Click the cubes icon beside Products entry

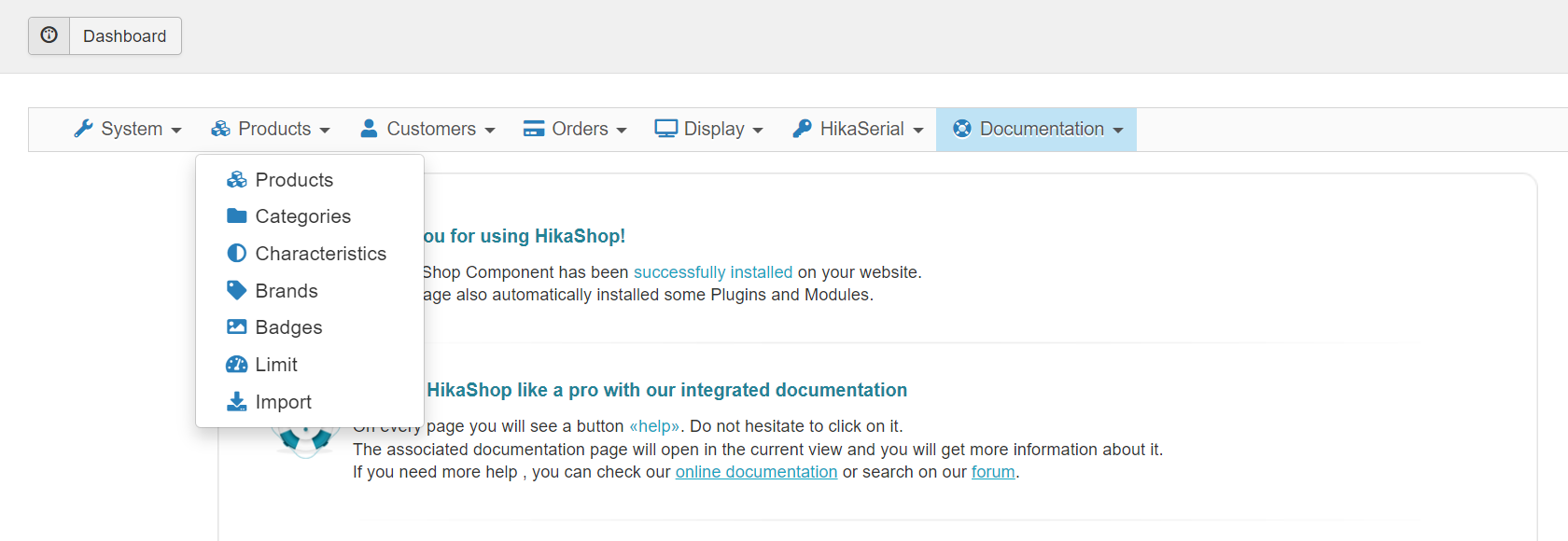(x=237, y=179)
